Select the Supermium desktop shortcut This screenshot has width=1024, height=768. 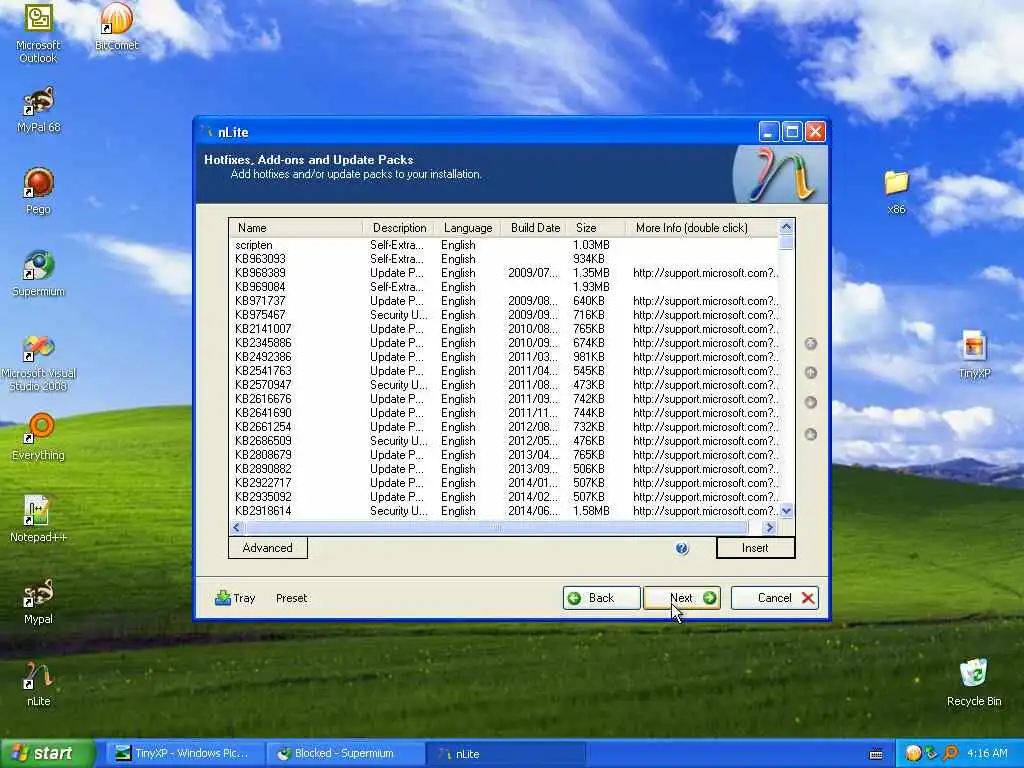pyautogui.click(x=39, y=274)
